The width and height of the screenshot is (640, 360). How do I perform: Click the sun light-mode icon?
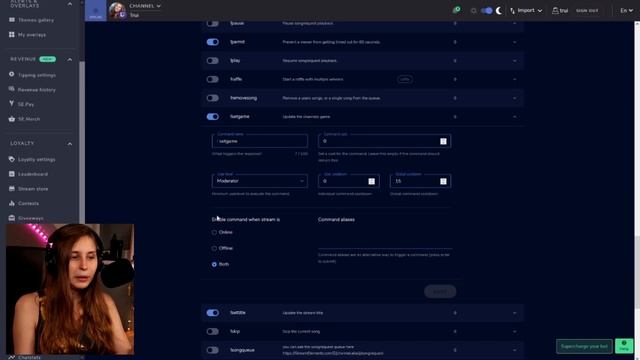click(473, 11)
